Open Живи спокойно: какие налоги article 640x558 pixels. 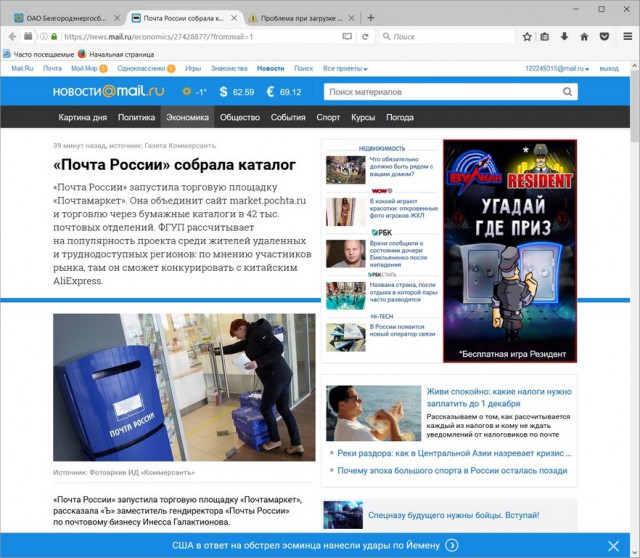(x=499, y=398)
